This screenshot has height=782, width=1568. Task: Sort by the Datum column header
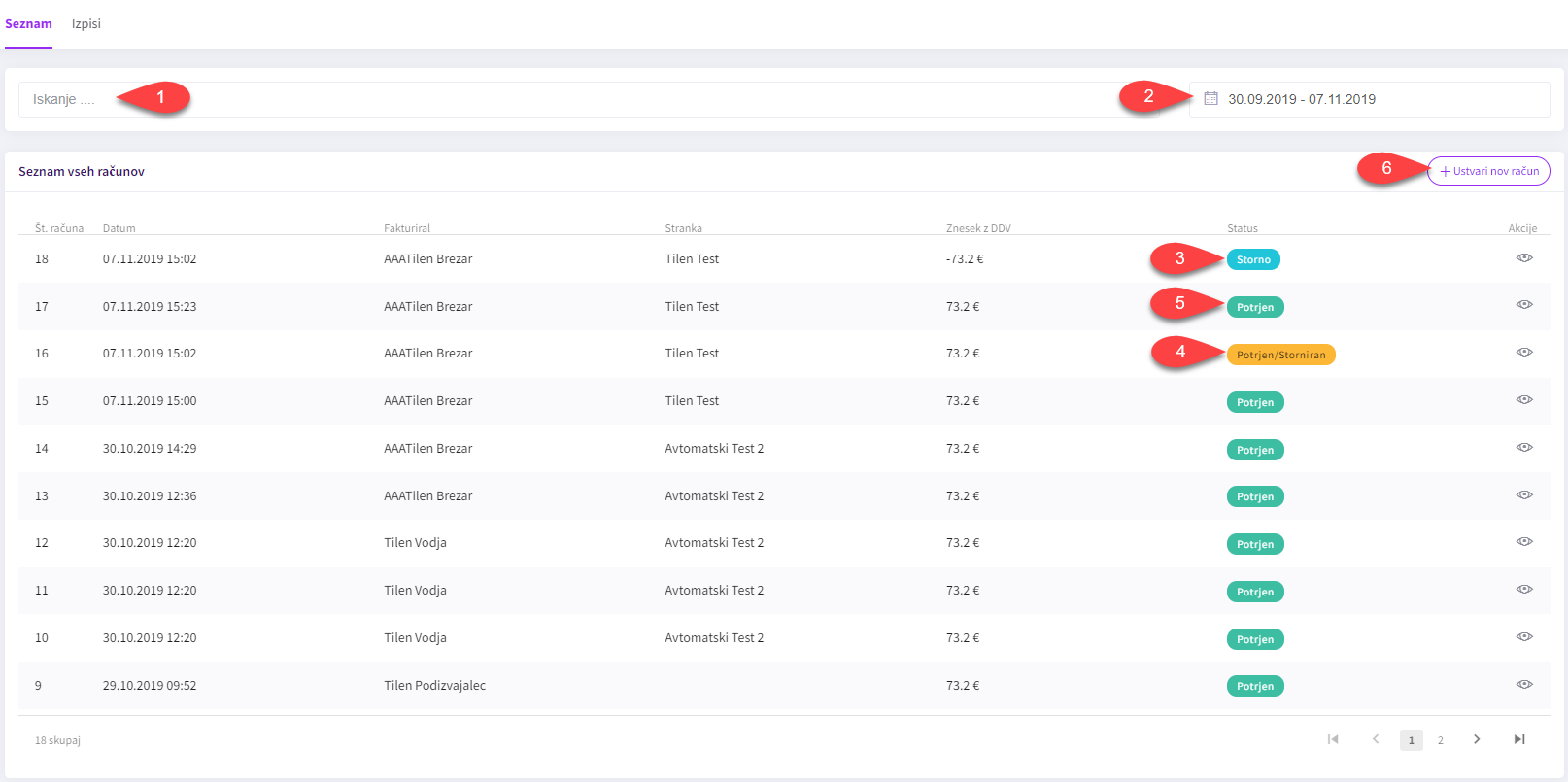click(119, 228)
